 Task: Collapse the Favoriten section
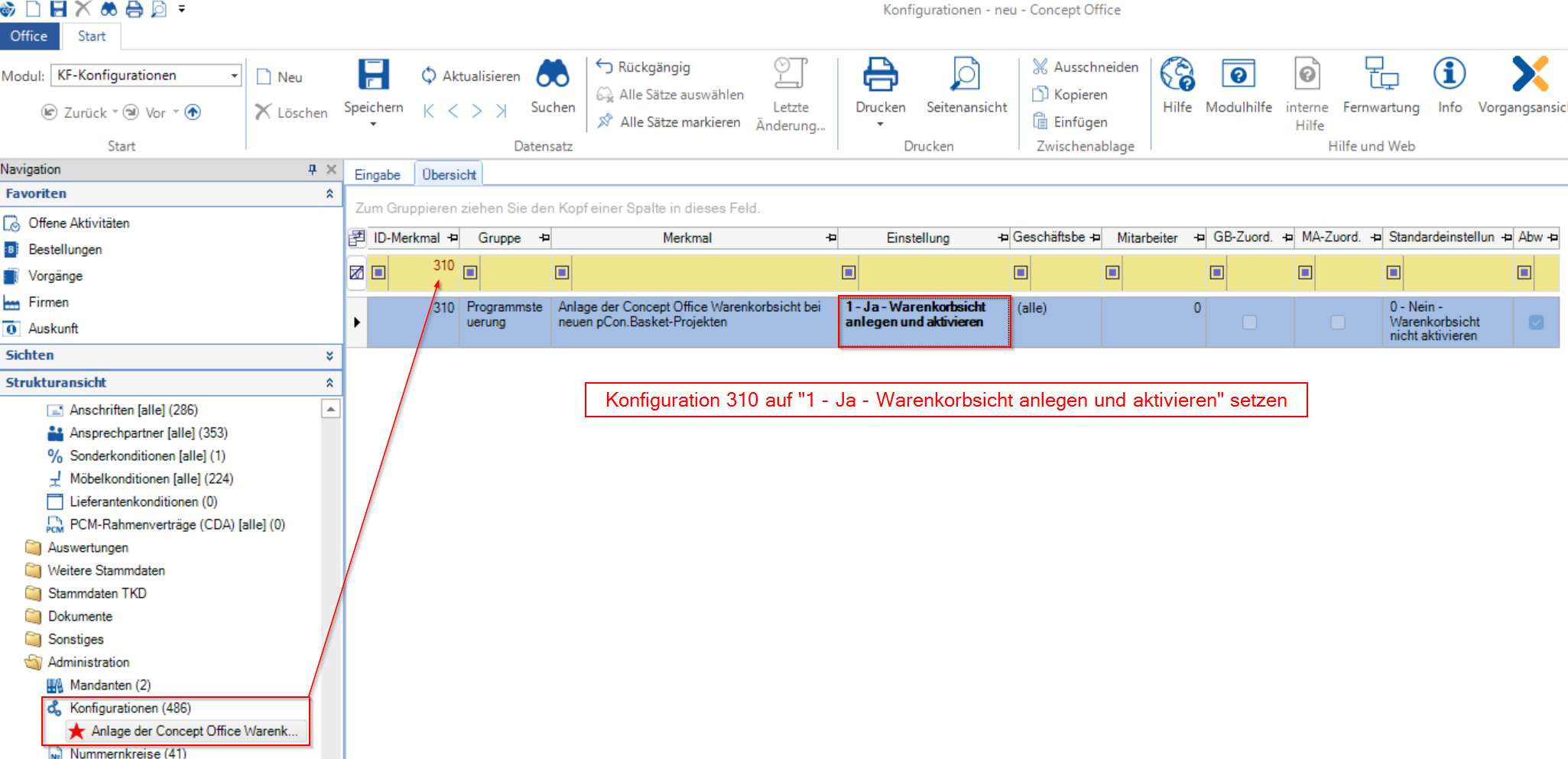click(x=330, y=193)
